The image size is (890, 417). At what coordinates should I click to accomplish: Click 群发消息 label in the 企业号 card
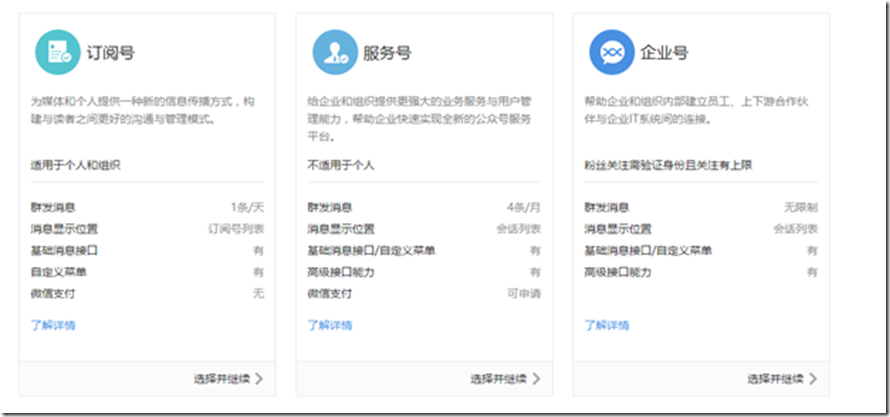point(607,207)
